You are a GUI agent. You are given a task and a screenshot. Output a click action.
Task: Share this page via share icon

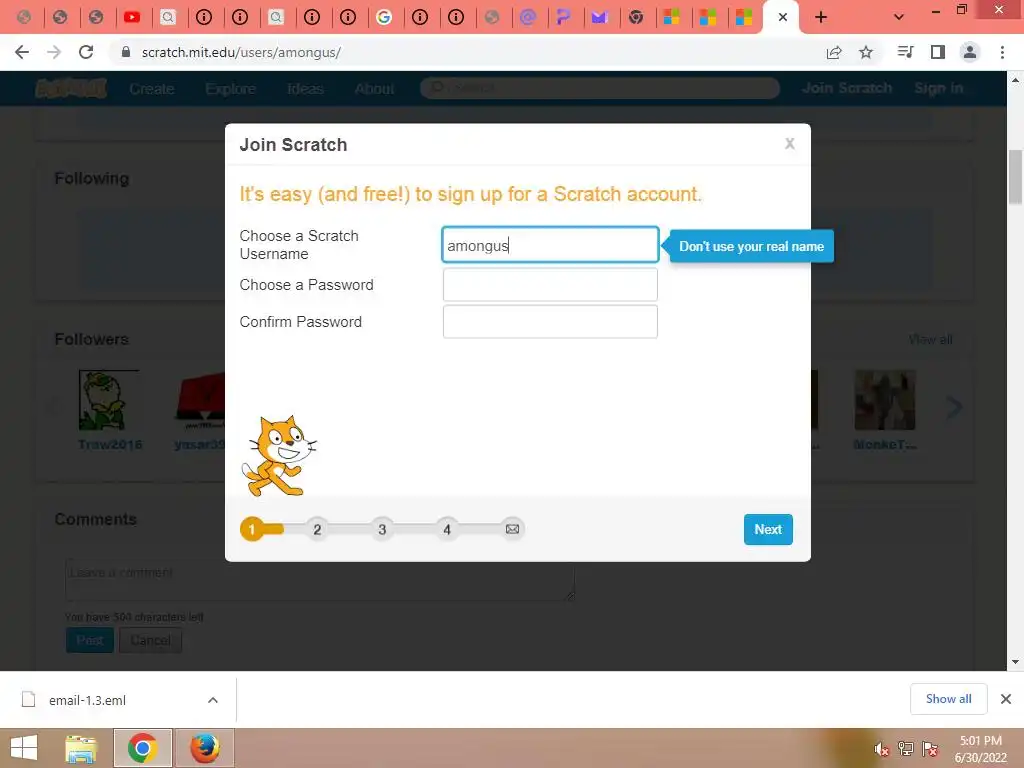(x=834, y=52)
